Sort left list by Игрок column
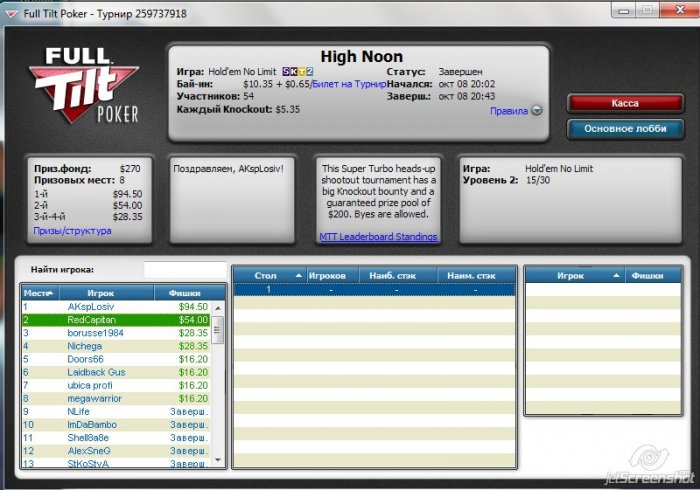Image resolution: width=700 pixels, height=490 pixels. 106,293
